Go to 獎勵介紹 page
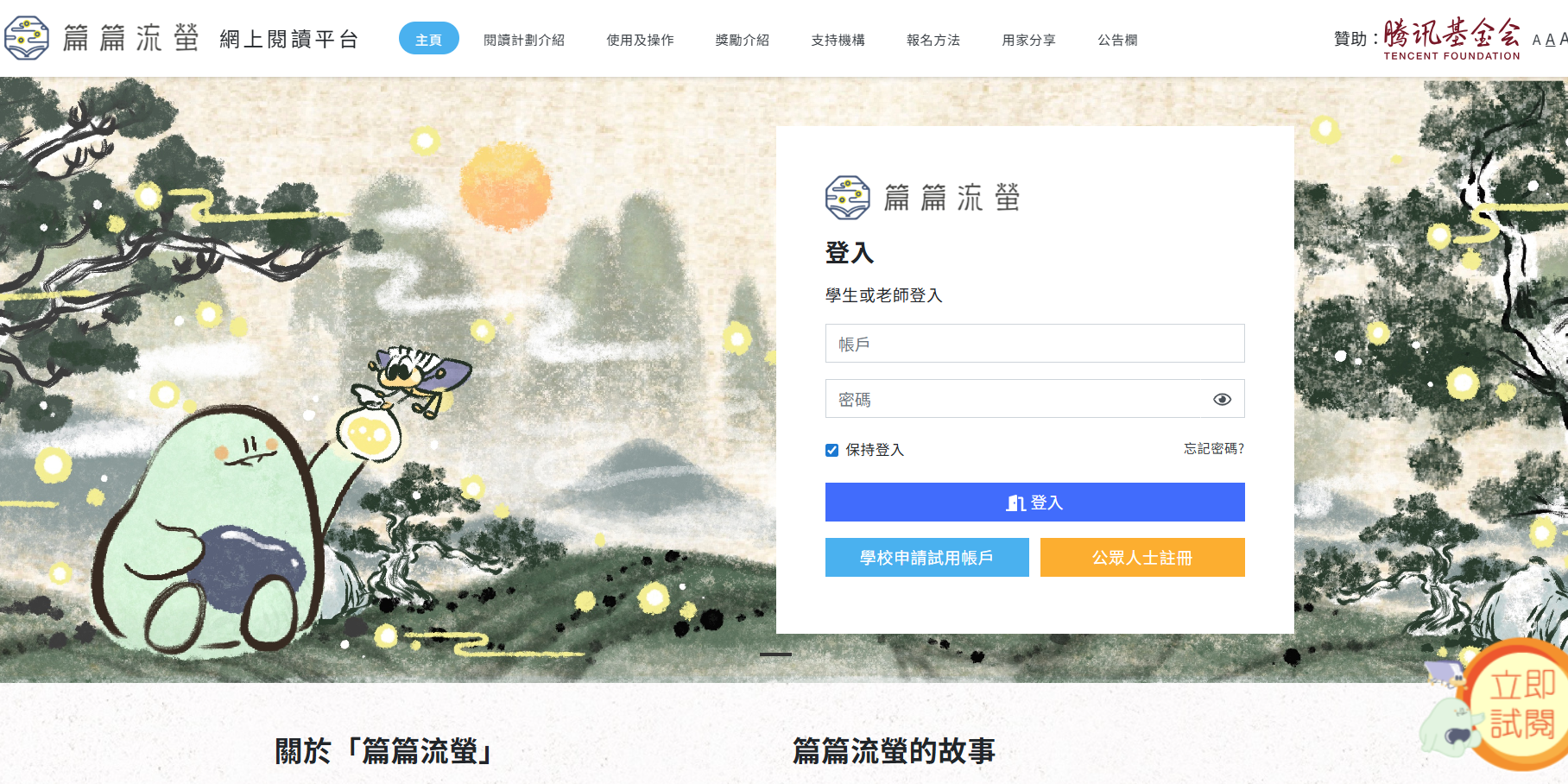 742,40
